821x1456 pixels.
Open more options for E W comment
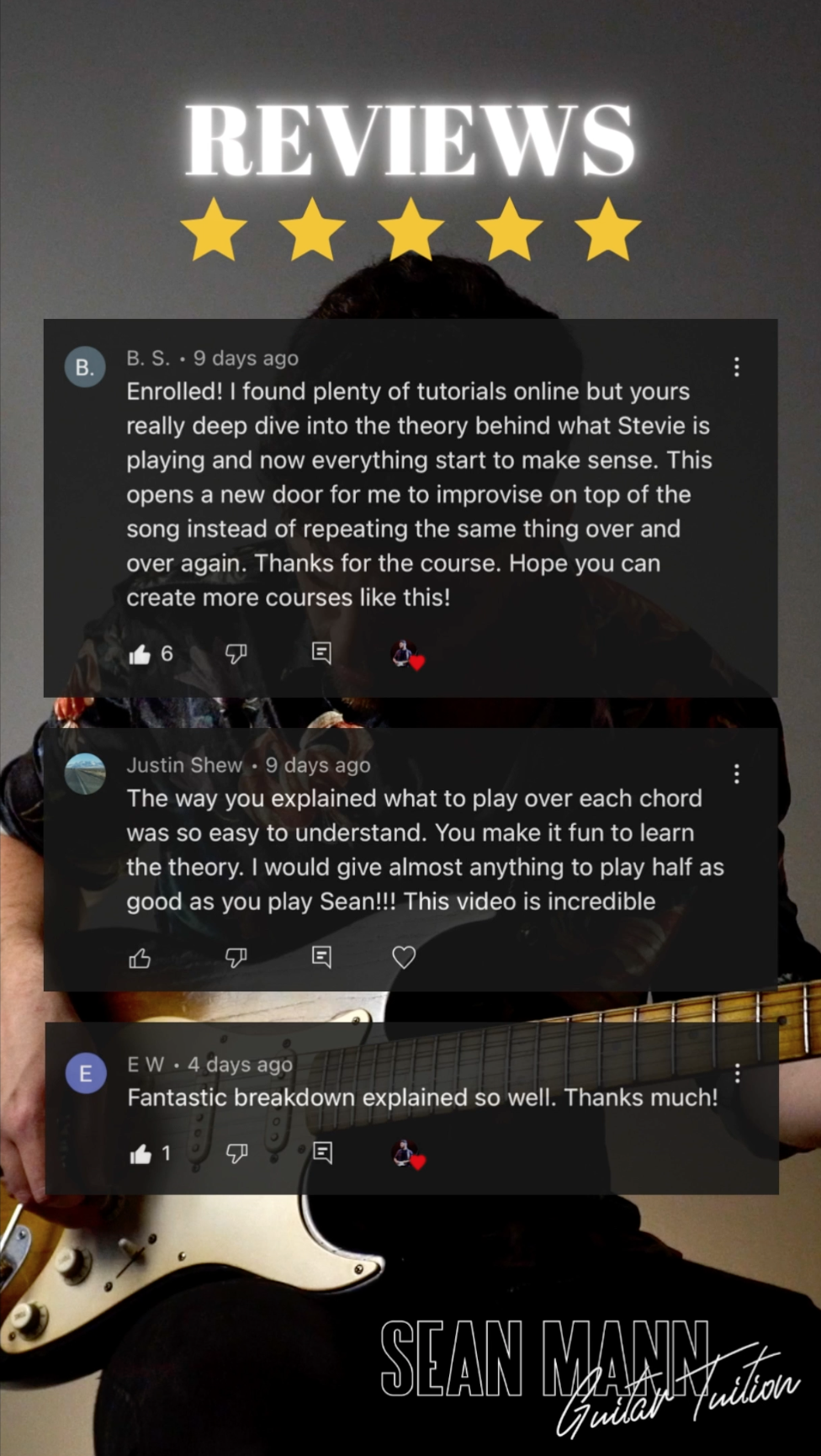pyautogui.click(x=738, y=1073)
